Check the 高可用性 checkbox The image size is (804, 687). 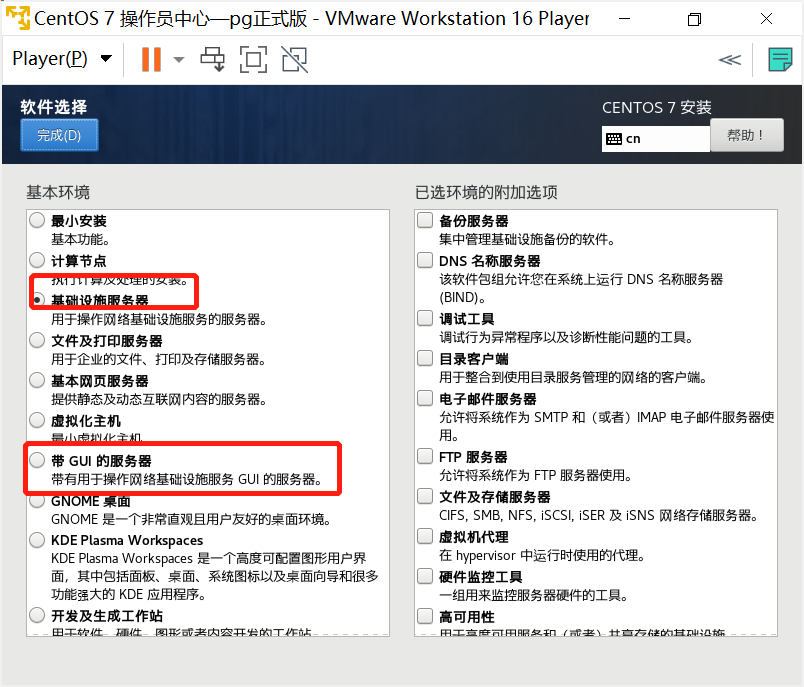click(x=425, y=616)
